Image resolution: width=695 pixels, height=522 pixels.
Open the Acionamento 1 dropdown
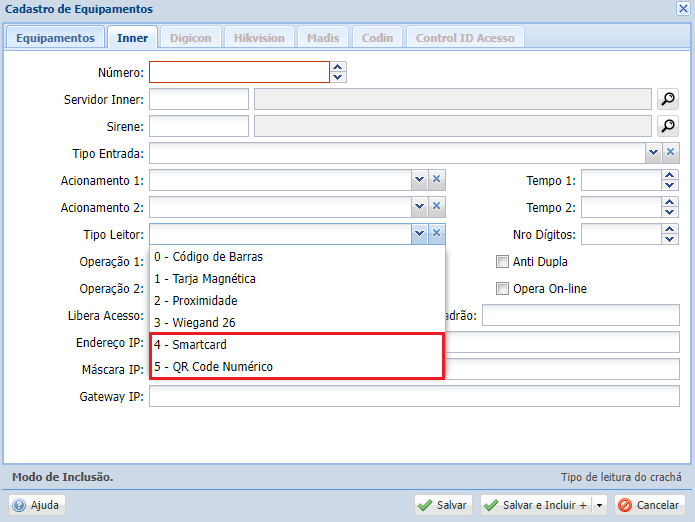coord(419,180)
